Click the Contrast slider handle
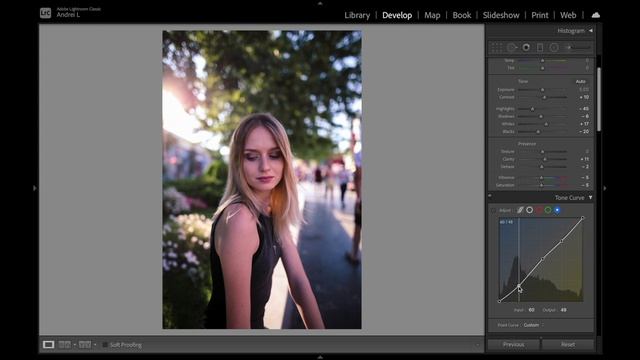This screenshot has height=360, width=640. pos(544,98)
